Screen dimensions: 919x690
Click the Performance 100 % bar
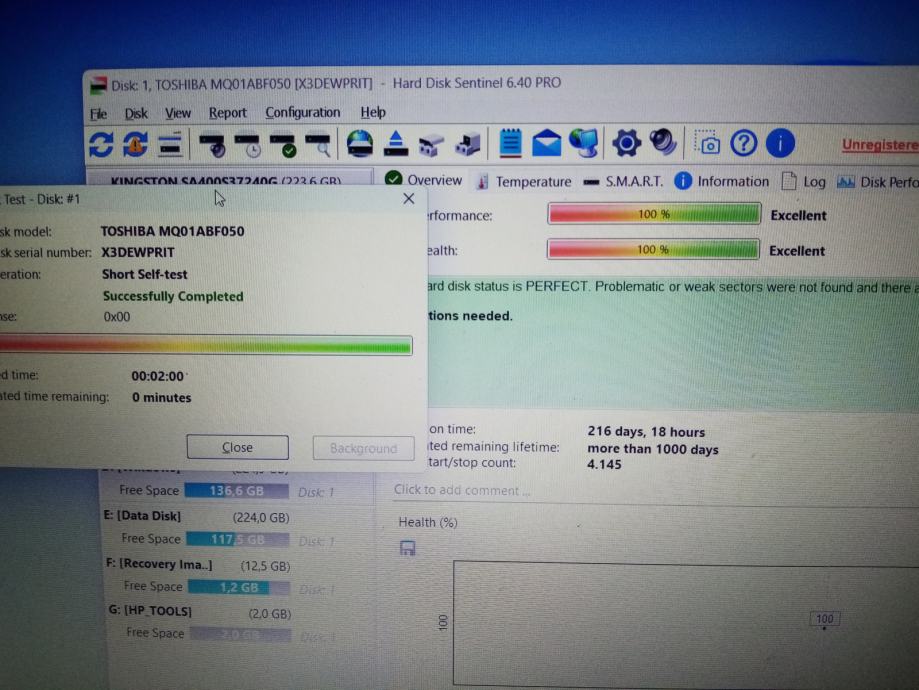654,214
